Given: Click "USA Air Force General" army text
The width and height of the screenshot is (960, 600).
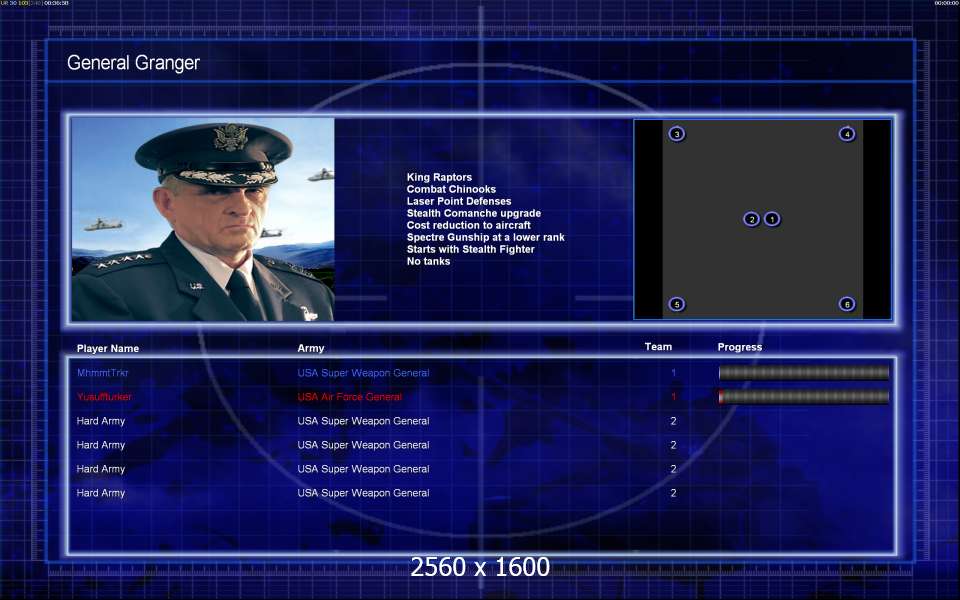Looking at the screenshot, I should [x=350, y=397].
